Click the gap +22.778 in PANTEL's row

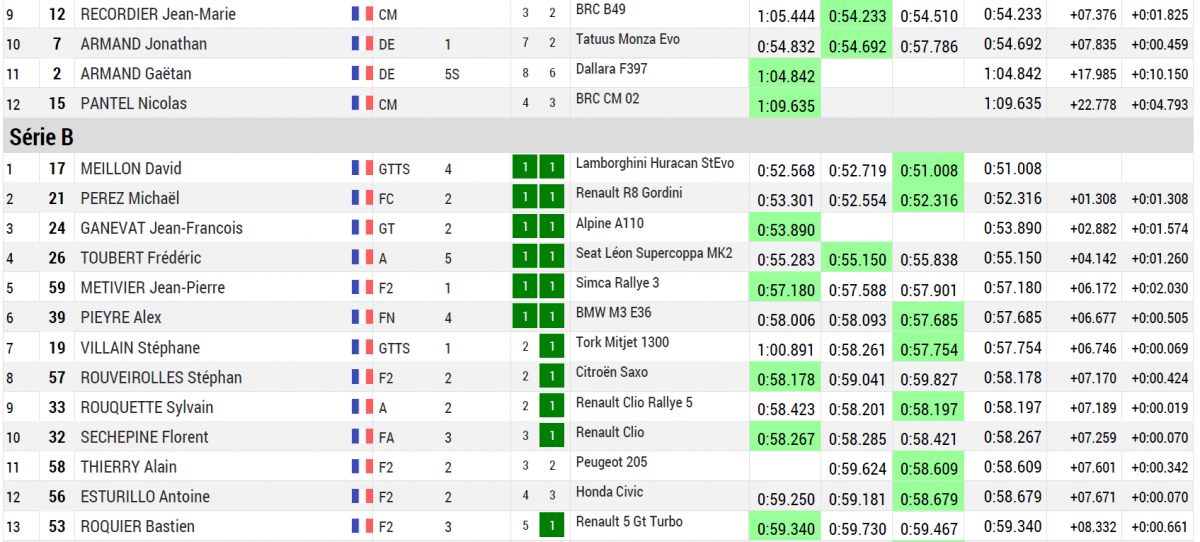(1092, 105)
